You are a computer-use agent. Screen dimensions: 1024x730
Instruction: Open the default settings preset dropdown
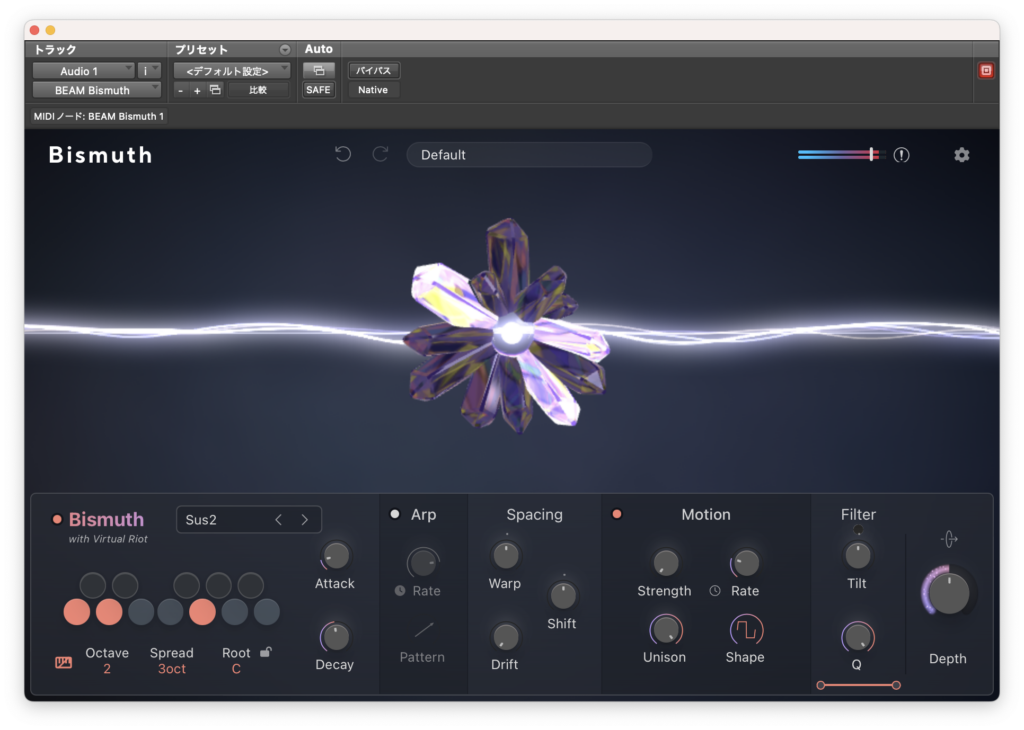click(x=232, y=71)
